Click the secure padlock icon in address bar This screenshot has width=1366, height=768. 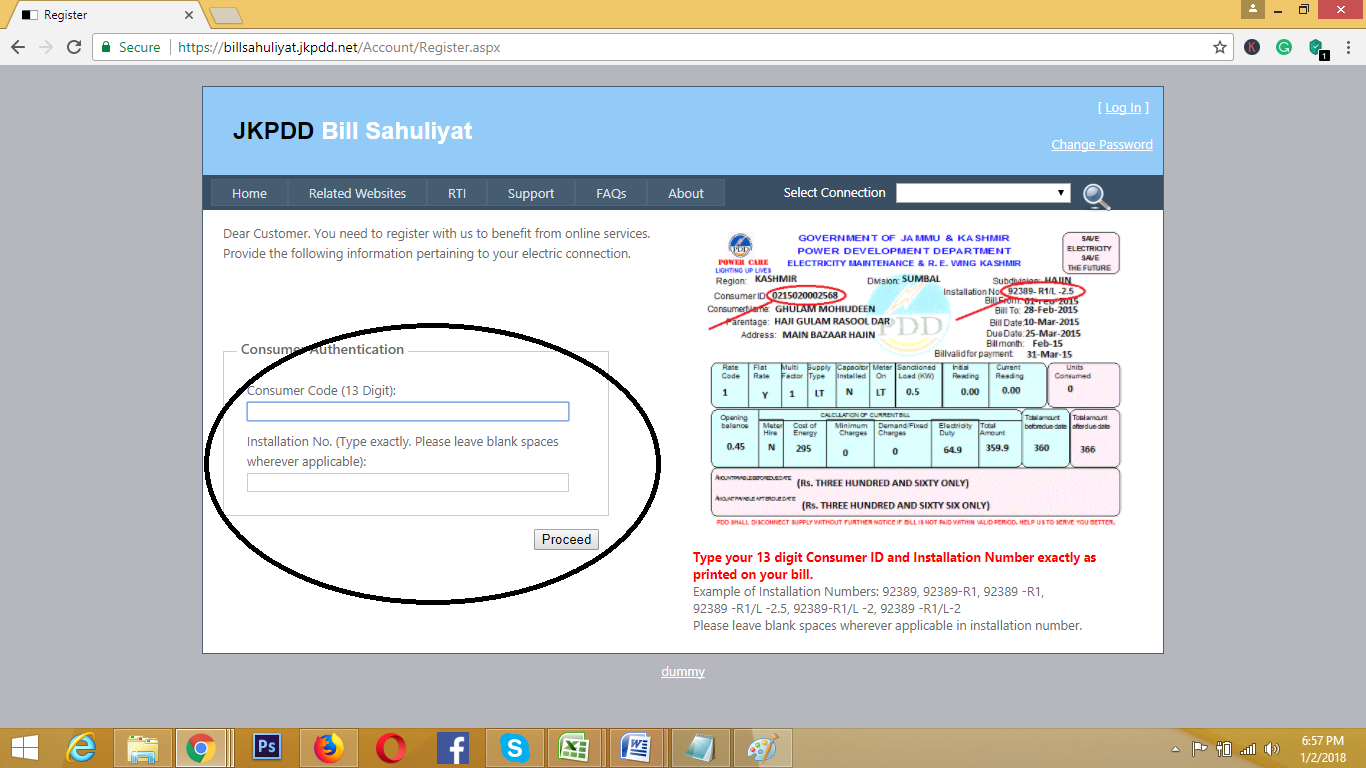[107, 47]
